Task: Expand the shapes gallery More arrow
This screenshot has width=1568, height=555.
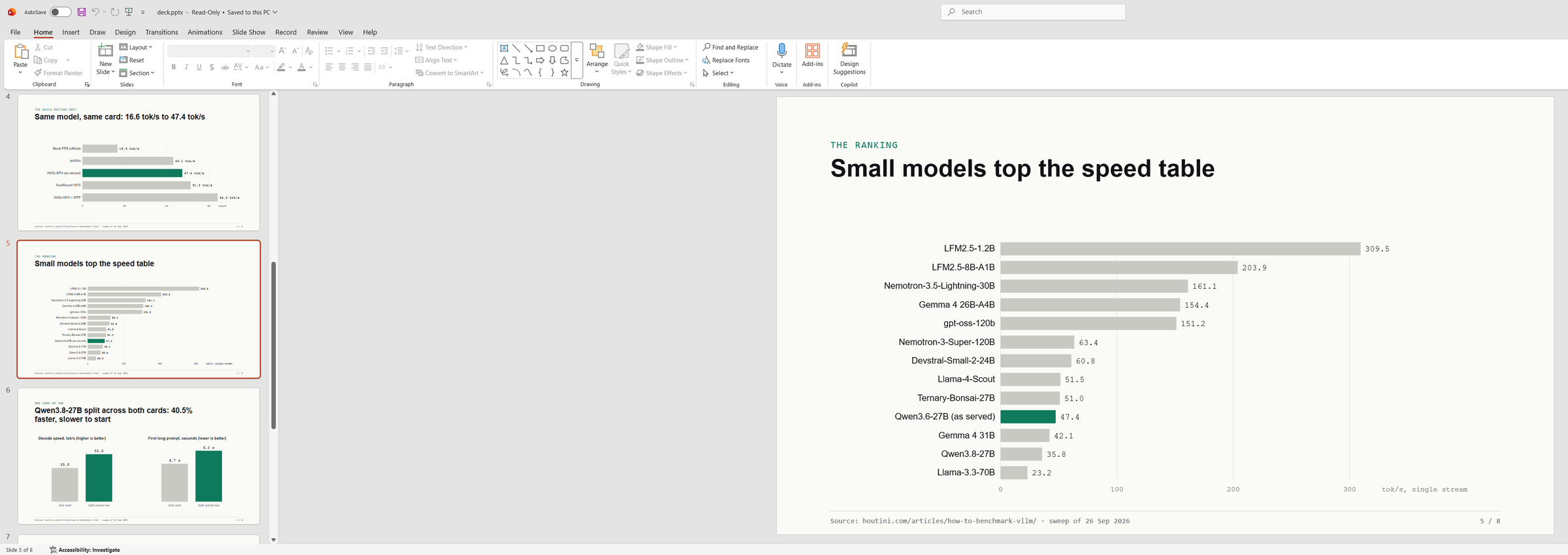Action: [577, 60]
